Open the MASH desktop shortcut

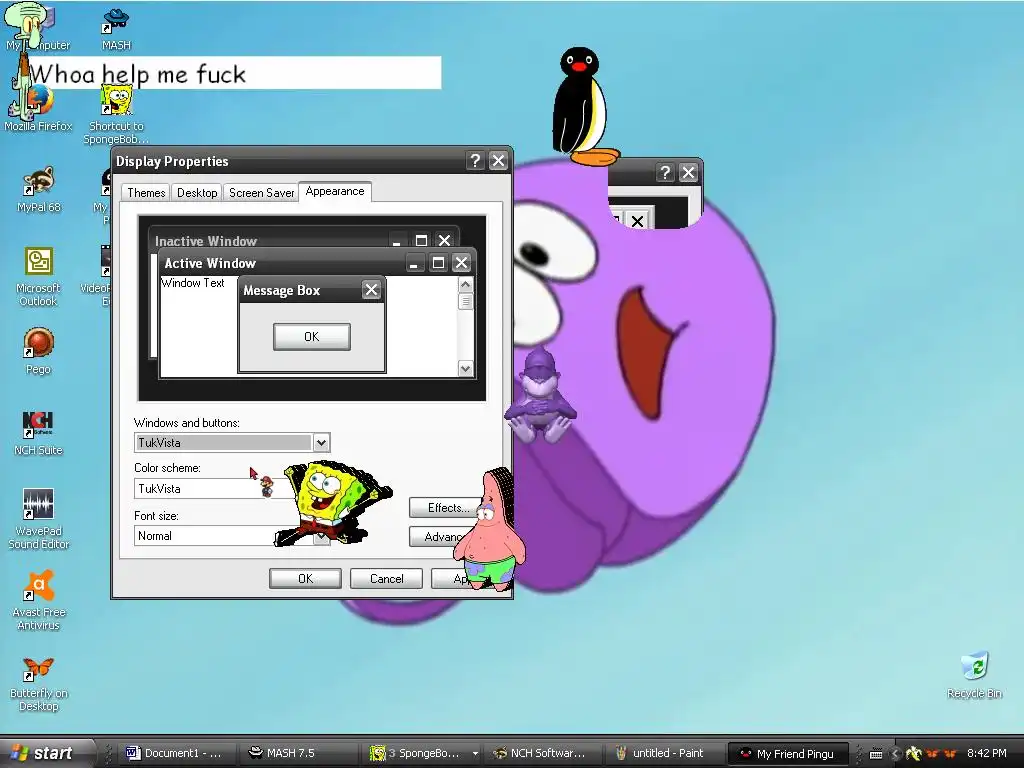click(x=116, y=29)
